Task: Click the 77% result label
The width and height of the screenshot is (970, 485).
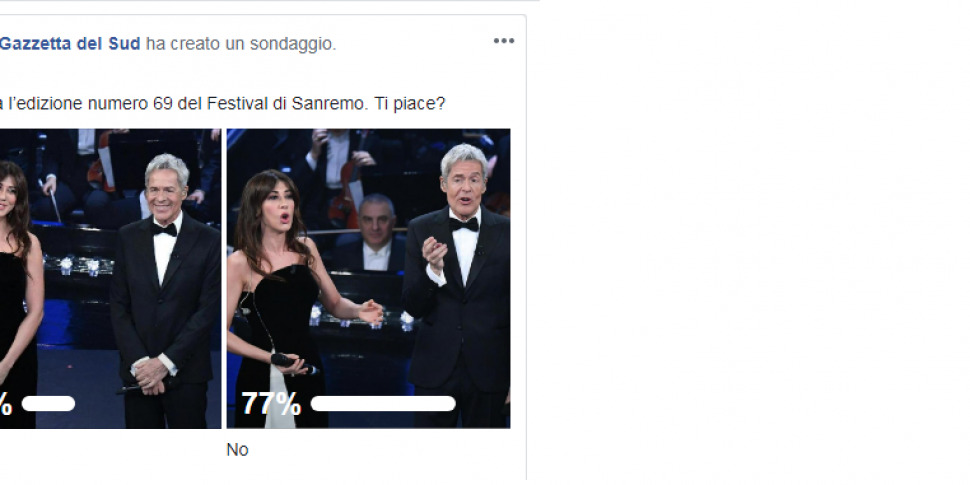Action: [271, 404]
